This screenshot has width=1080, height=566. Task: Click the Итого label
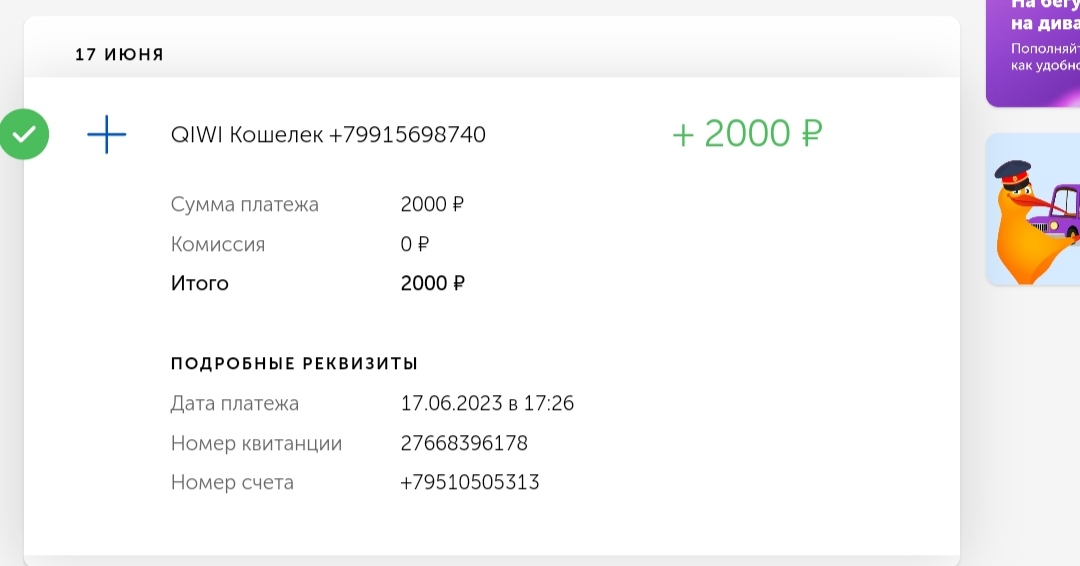tap(199, 283)
